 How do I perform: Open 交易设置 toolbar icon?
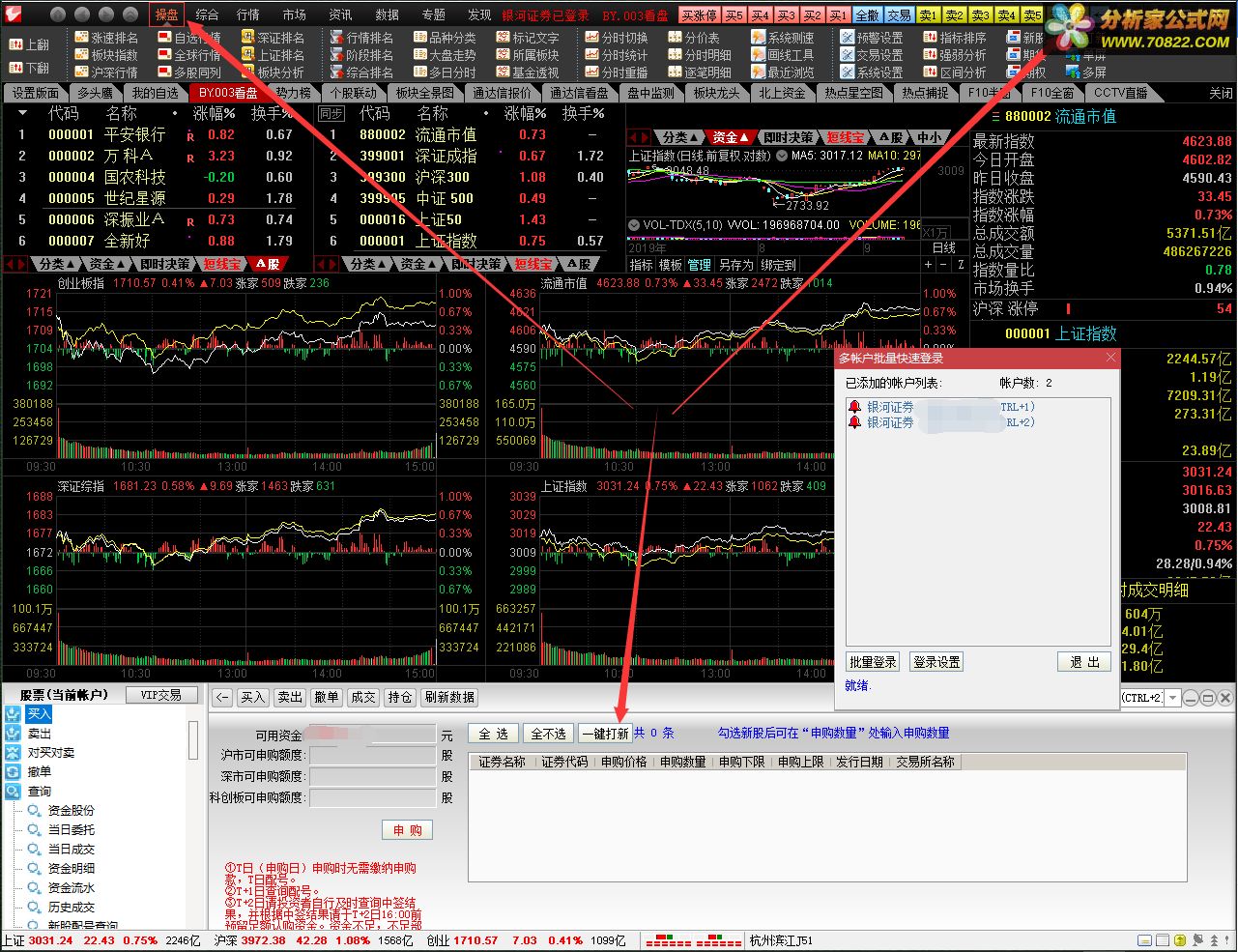coord(872,55)
